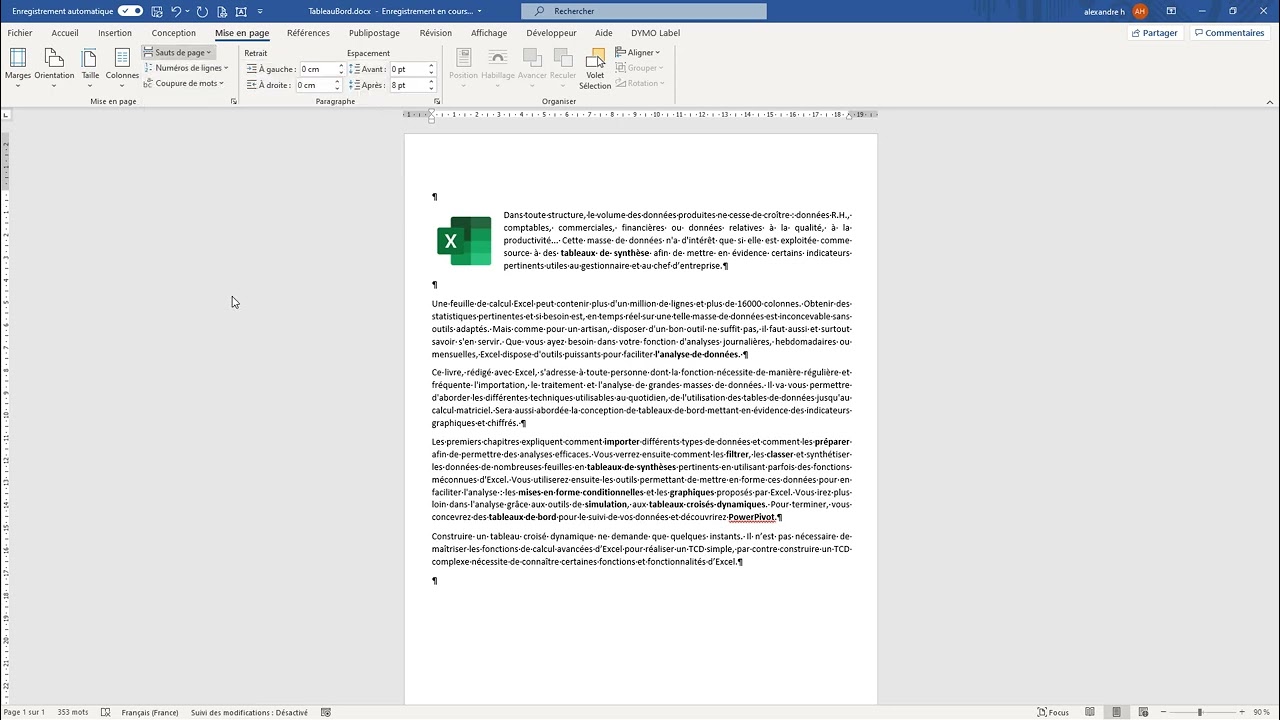Click Suivi des modifications : Désactivé
Screen dimensions: 1280x720
pyautogui.click(x=249, y=712)
